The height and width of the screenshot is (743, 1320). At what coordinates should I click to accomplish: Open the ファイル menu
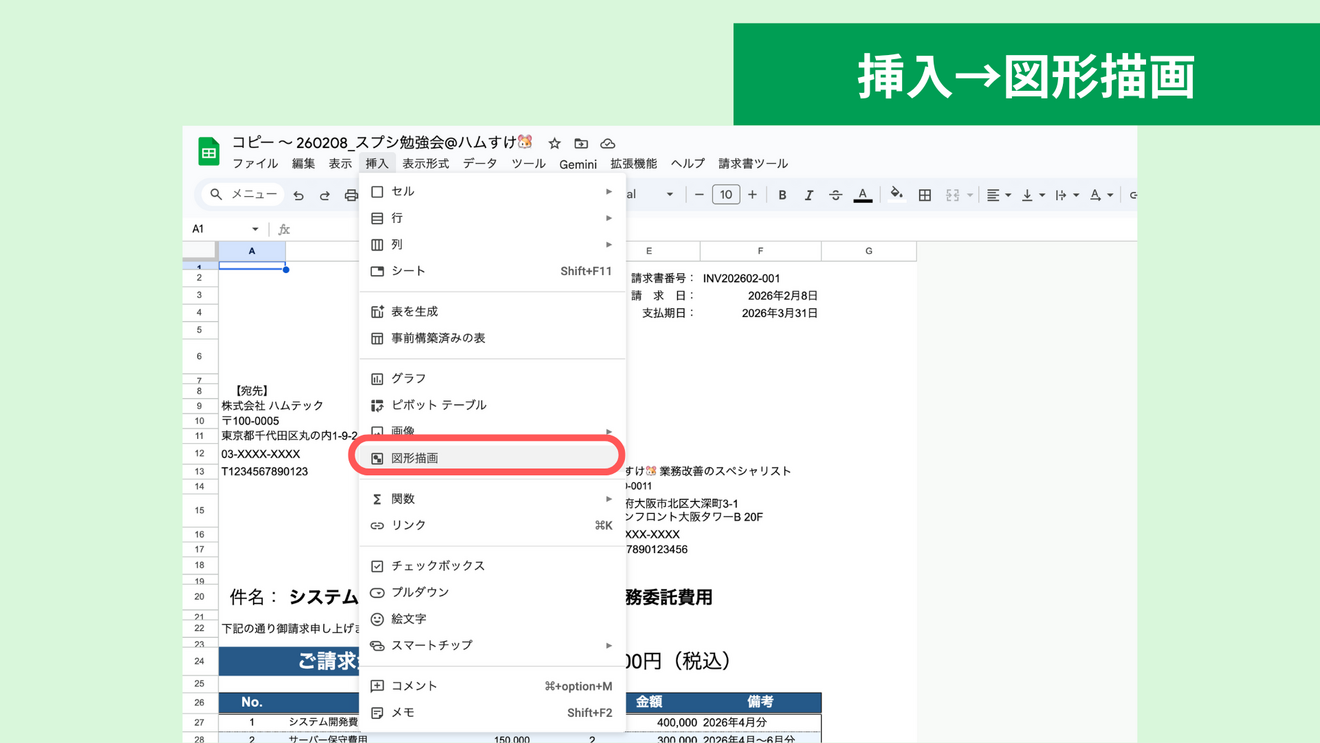[x=255, y=164]
